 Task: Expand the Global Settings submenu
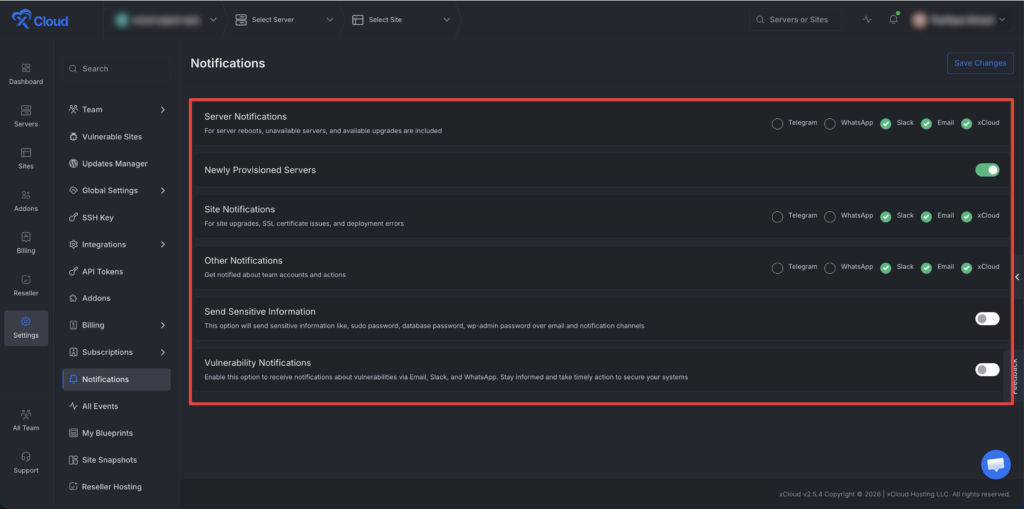pos(117,191)
